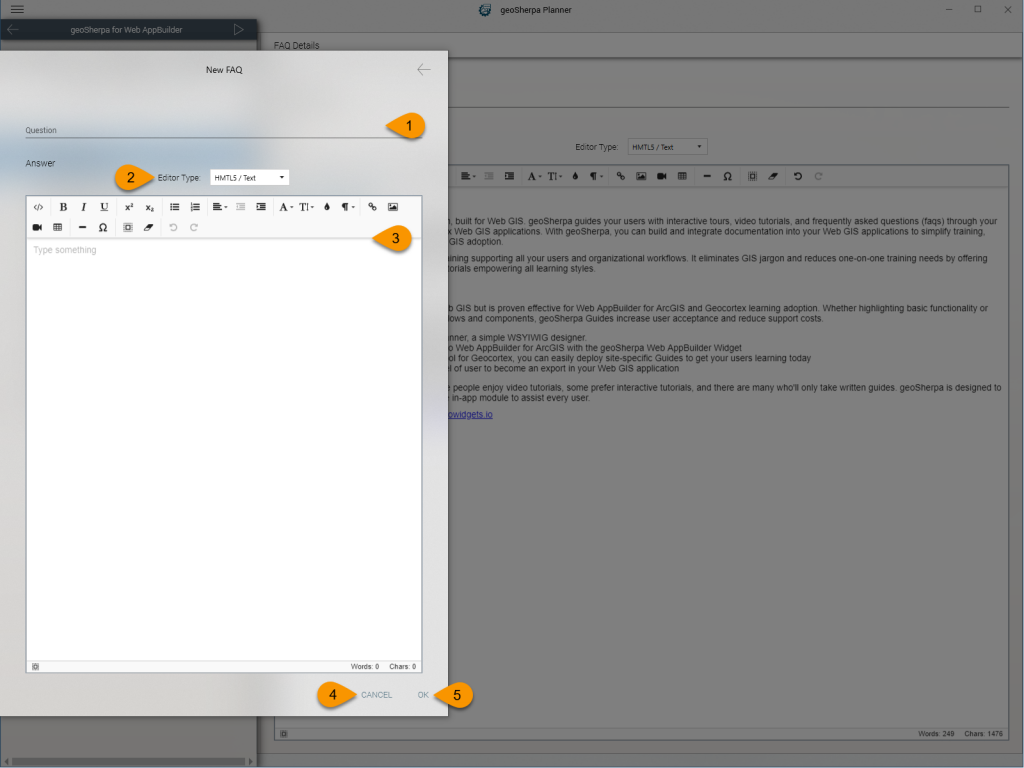Insert a link using the FAQ Details toolbar
This screenshot has height=768, width=1024.
(620, 176)
